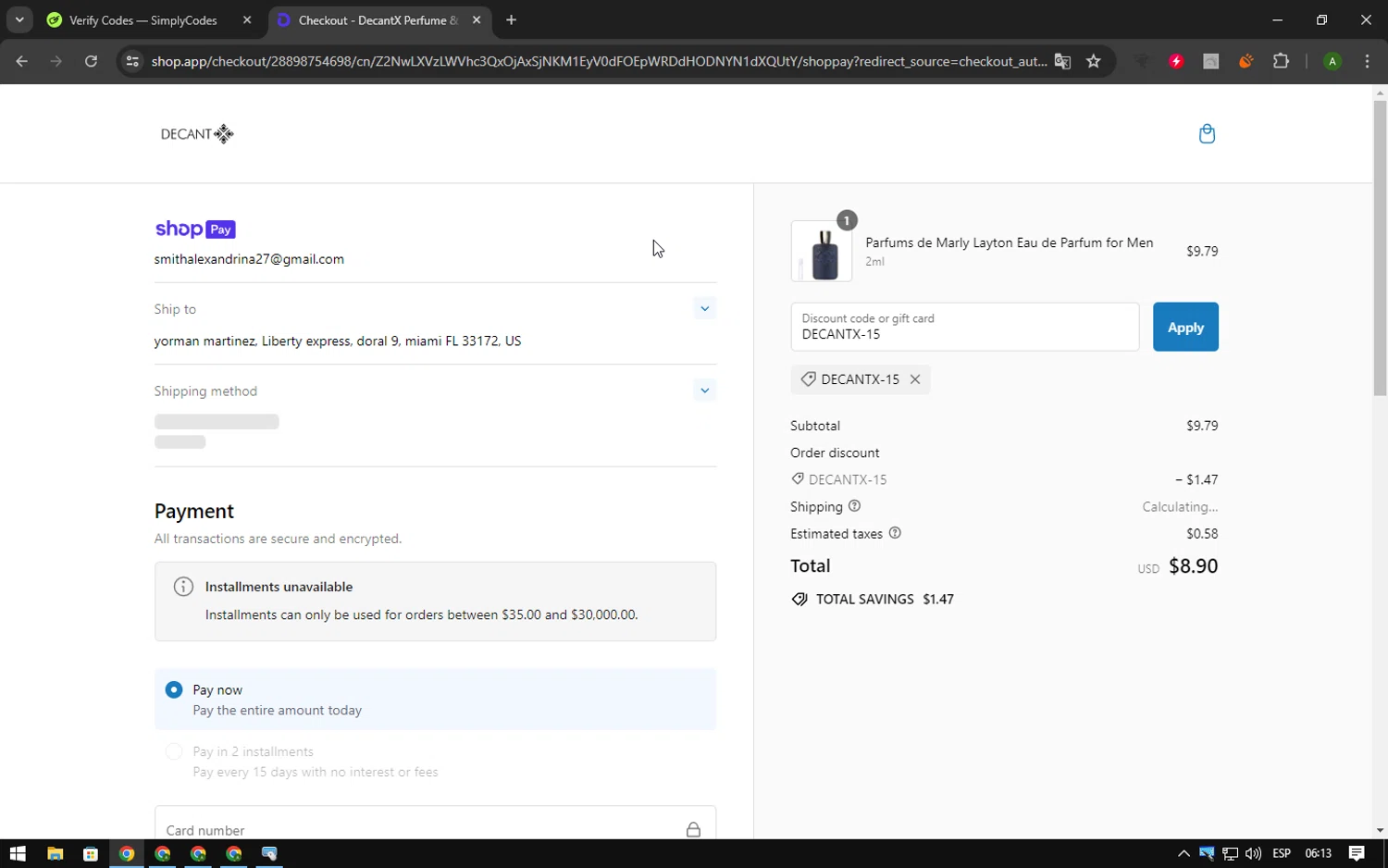Image resolution: width=1388 pixels, height=868 pixels.
Task: Close the Verify Codes — SimplyCodes tab
Action: 247,19
